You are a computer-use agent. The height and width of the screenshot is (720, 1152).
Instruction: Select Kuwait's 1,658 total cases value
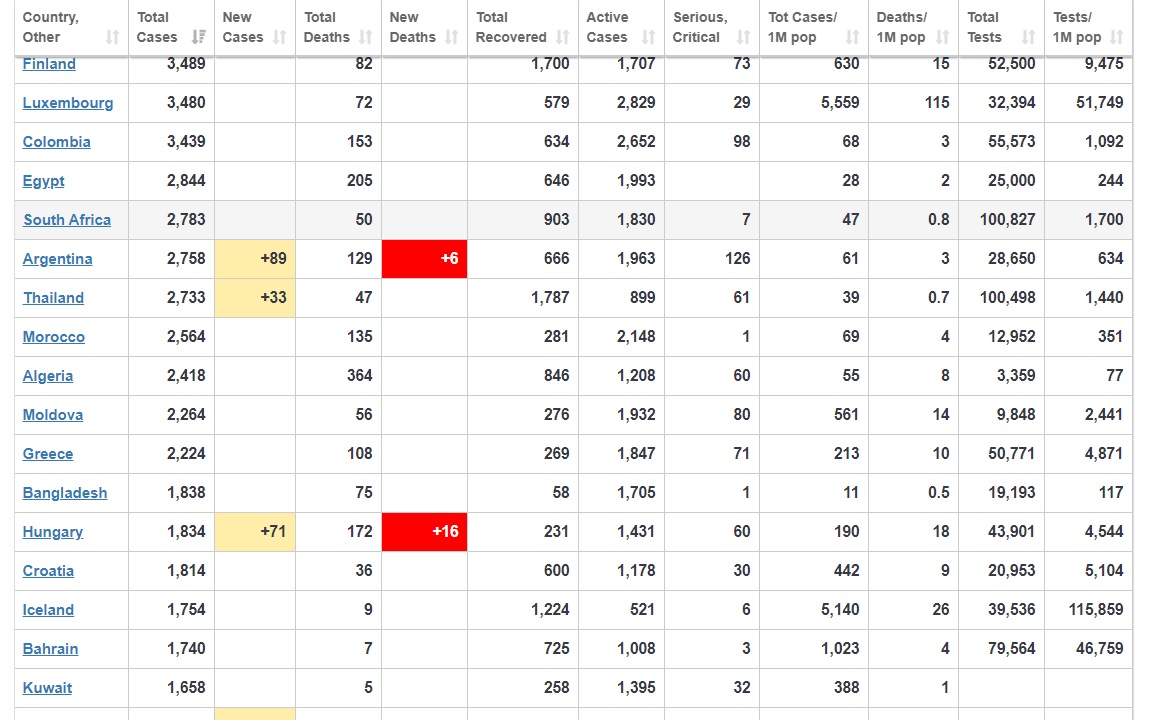click(x=186, y=687)
